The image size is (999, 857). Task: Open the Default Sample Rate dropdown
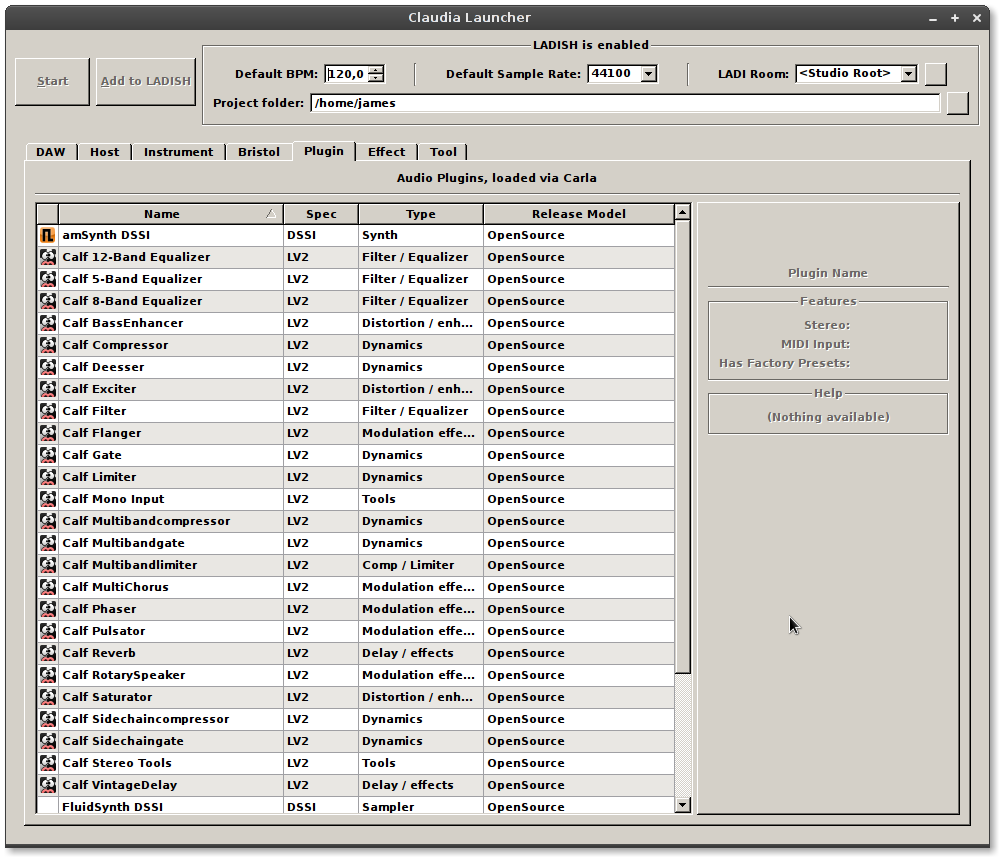(648, 74)
